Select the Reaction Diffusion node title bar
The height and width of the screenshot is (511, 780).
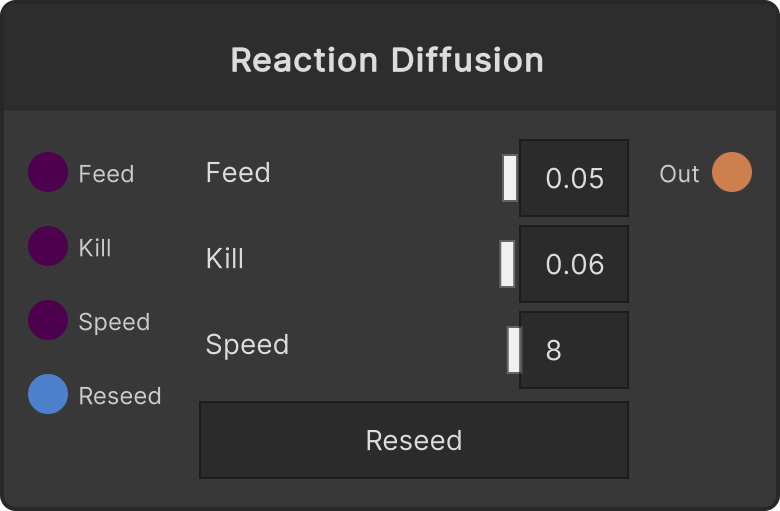tap(390, 56)
